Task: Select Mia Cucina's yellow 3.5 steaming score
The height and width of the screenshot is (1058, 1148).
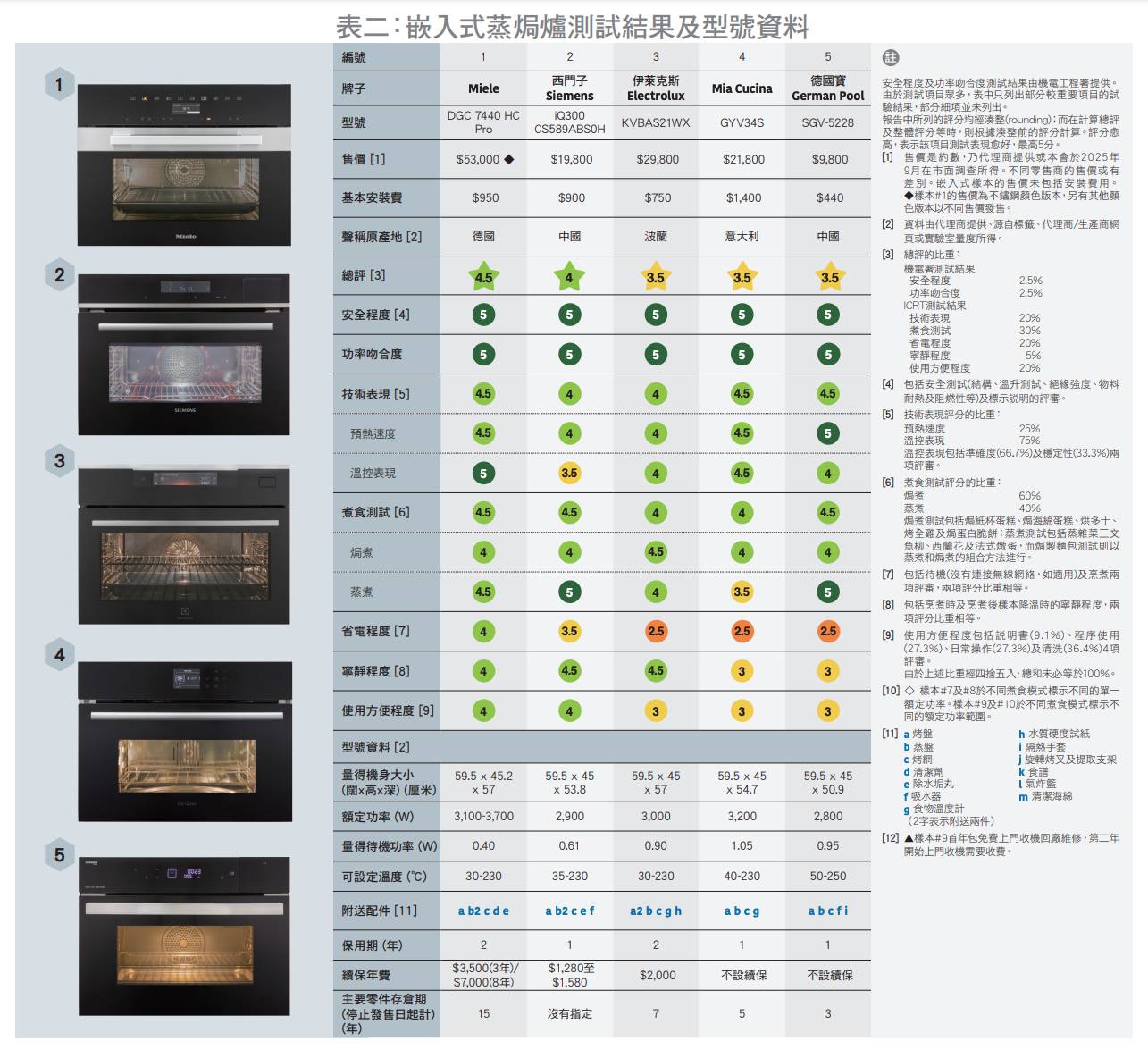Action: coord(742,592)
